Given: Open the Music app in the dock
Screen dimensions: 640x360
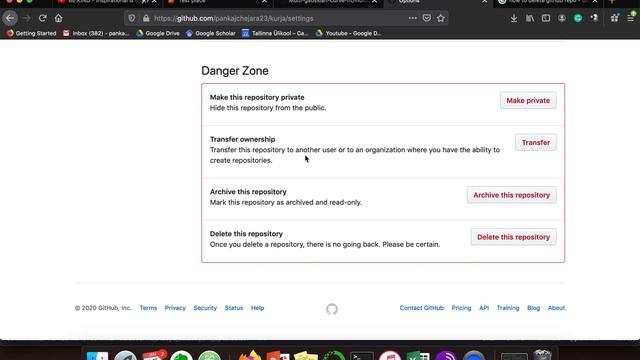Looking at the screenshot, I should tap(390, 356).
